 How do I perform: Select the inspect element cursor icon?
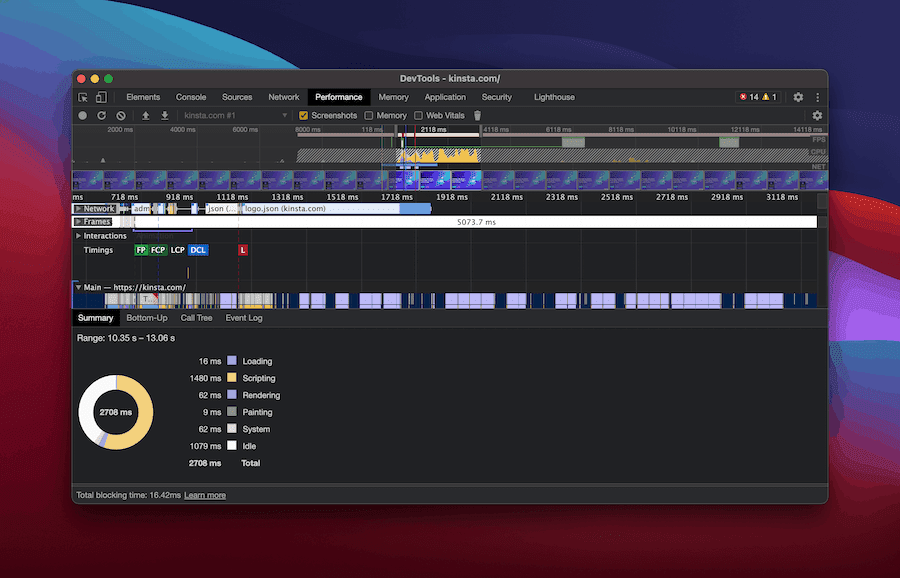tap(83, 97)
